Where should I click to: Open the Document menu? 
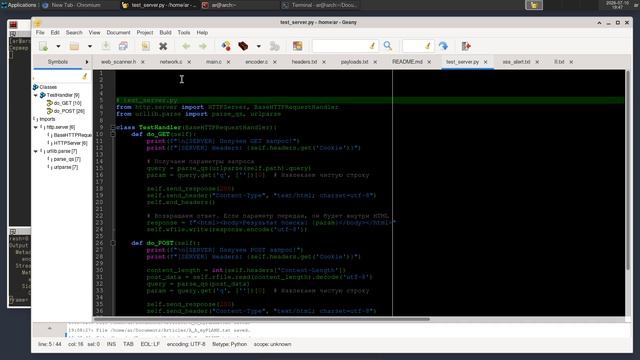(x=118, y=32)
